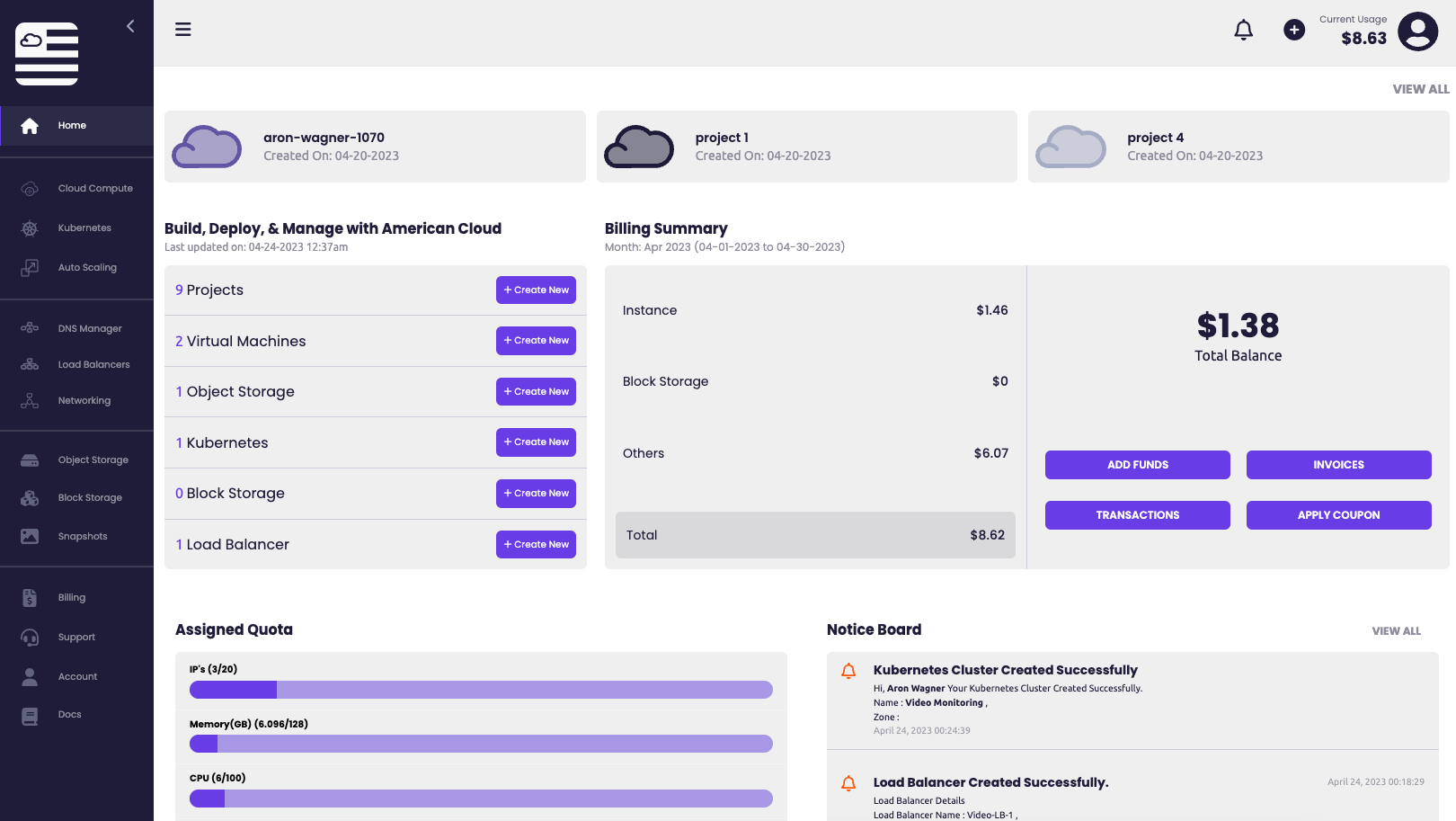The width and height of the screenshot is (1456, 821).
Task: Open the user profile avatar
Action: coord(1417,31)
